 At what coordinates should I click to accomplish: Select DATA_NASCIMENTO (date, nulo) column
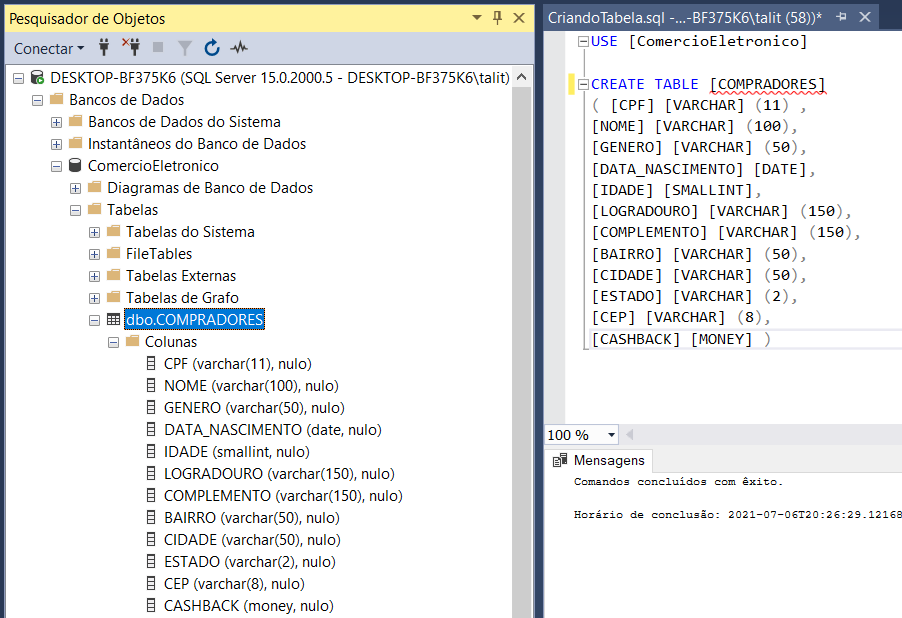273,429
